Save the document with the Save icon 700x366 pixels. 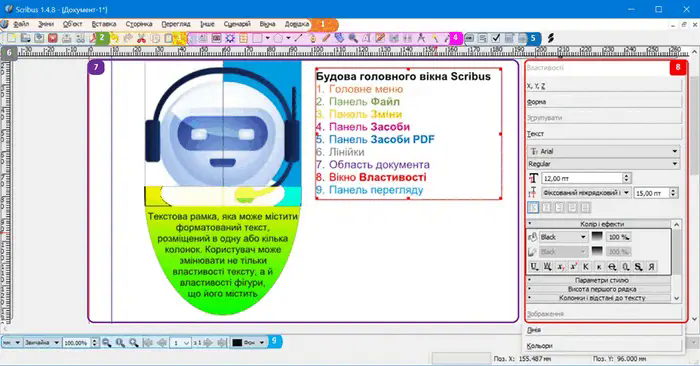39,38
